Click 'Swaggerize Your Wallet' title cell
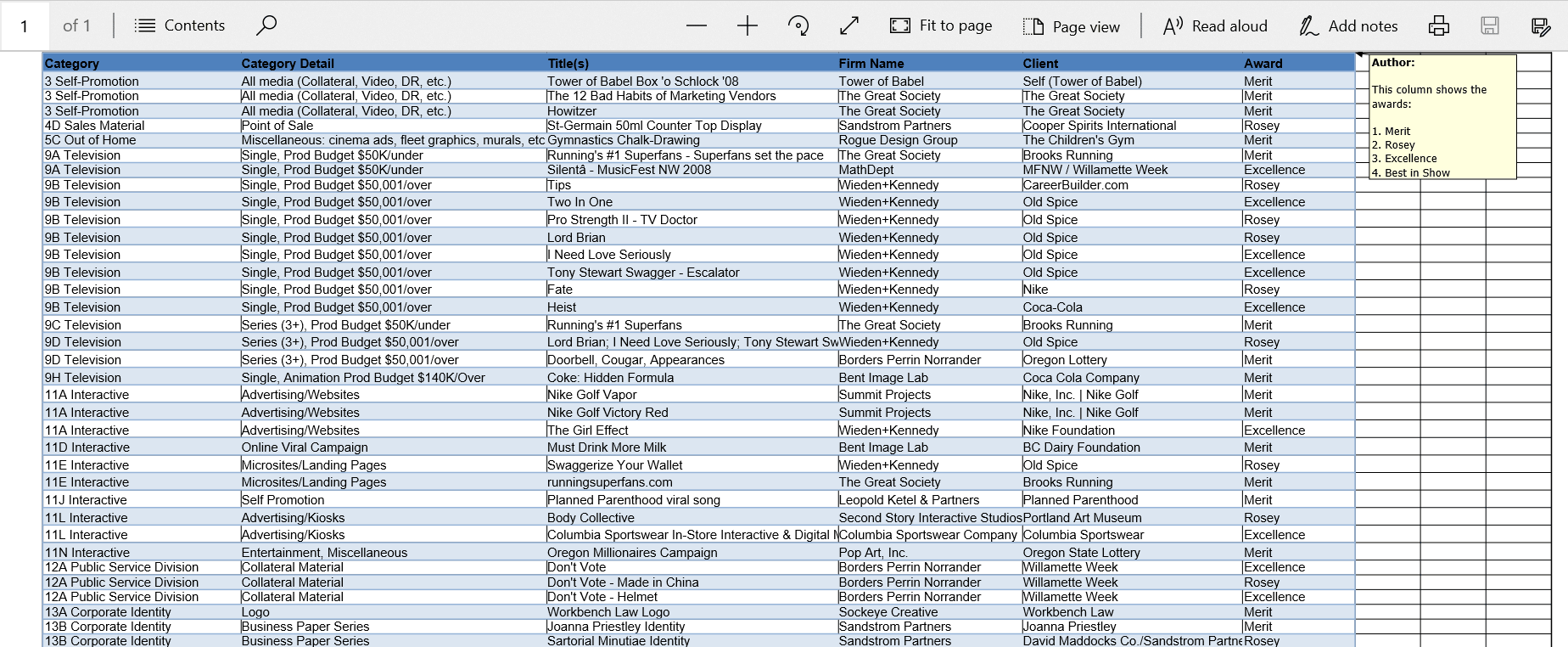Viewport: 1568px width, 647px height. point(614,465)
